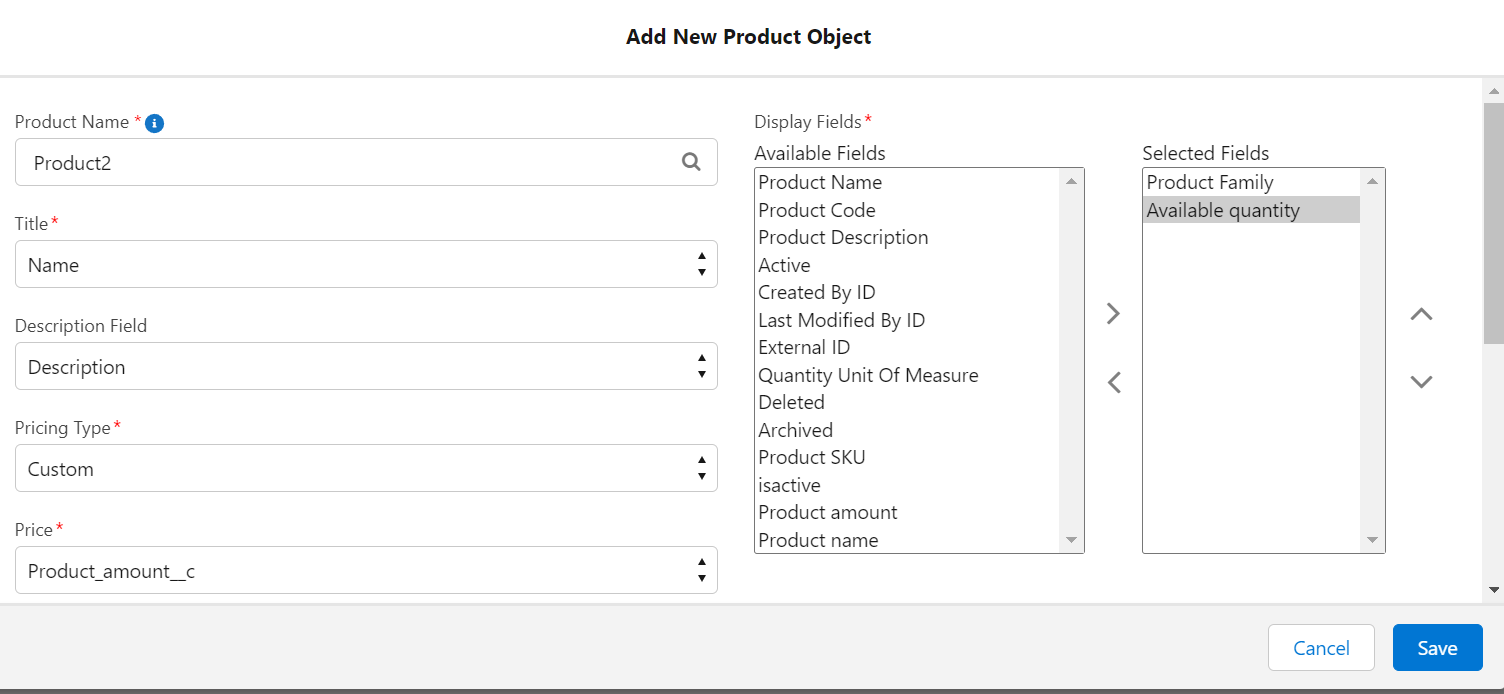This screenshot has width=1504, height=694.
Task: Open the Title dropdown
Action: [366, 265]
